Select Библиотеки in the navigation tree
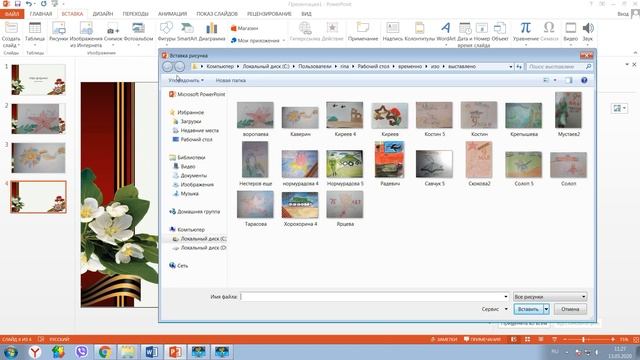The image size is (640, 360). (187, 158)
